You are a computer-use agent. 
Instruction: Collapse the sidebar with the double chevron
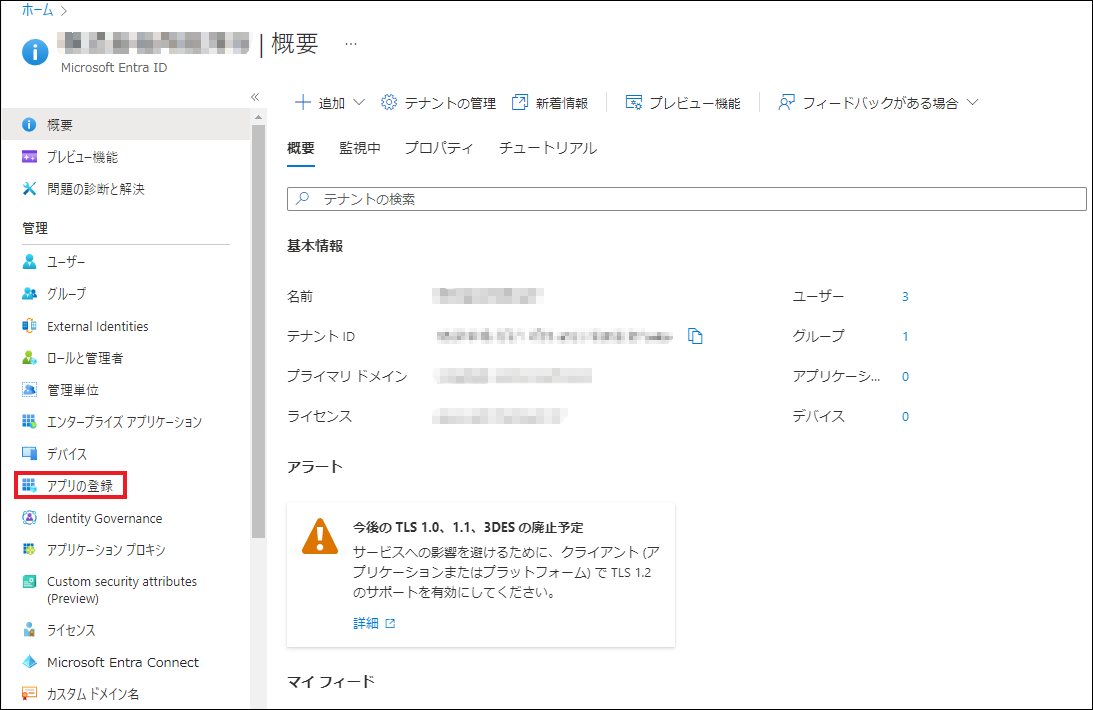255,97
